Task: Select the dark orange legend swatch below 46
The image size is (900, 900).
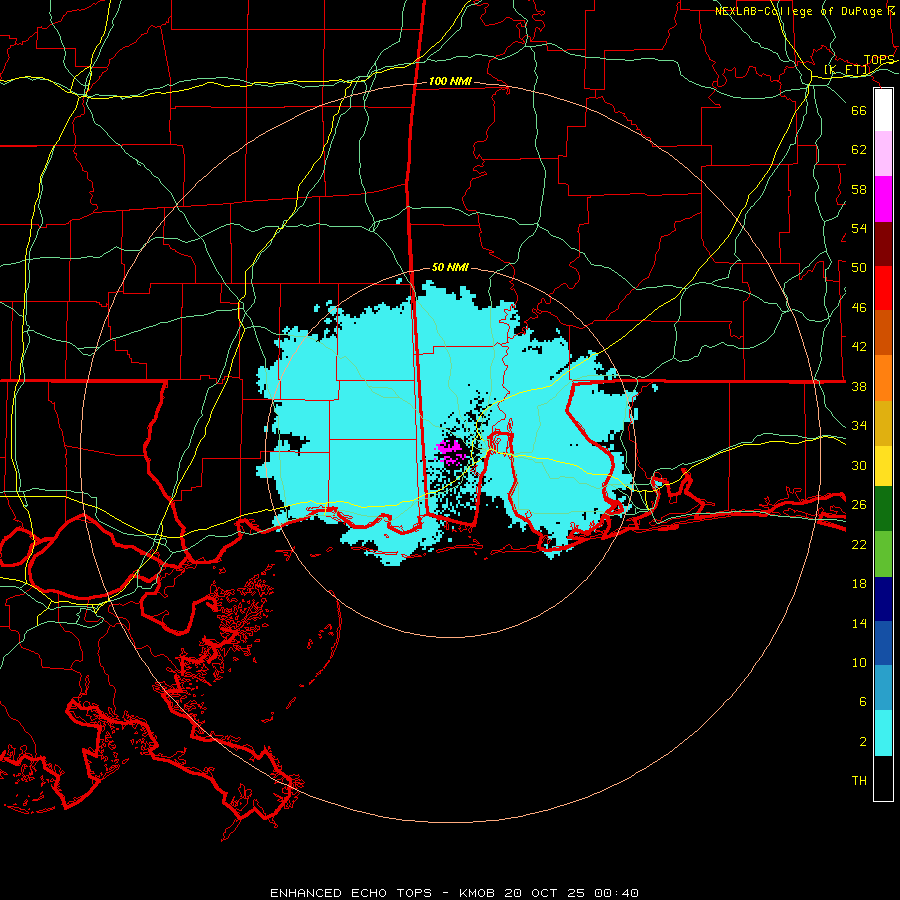Action: tap(883, 333)
